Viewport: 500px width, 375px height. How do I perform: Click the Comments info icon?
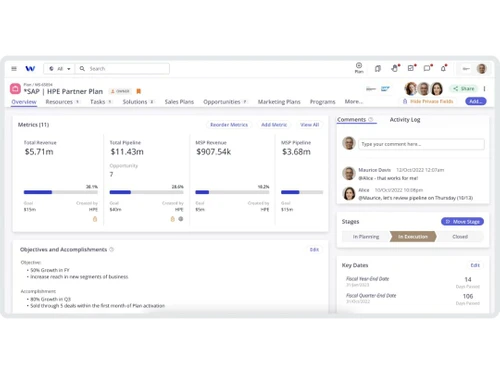(370, 120)
